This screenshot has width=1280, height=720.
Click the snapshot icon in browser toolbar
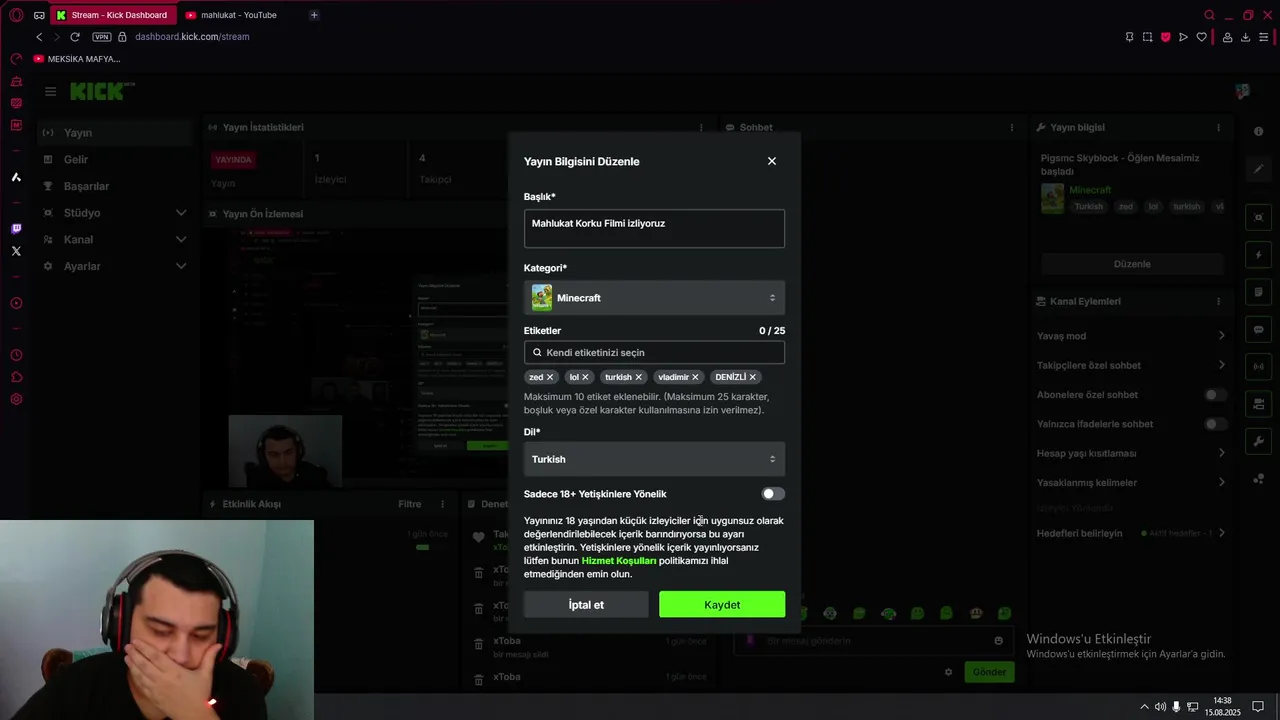coord(1147,37)
